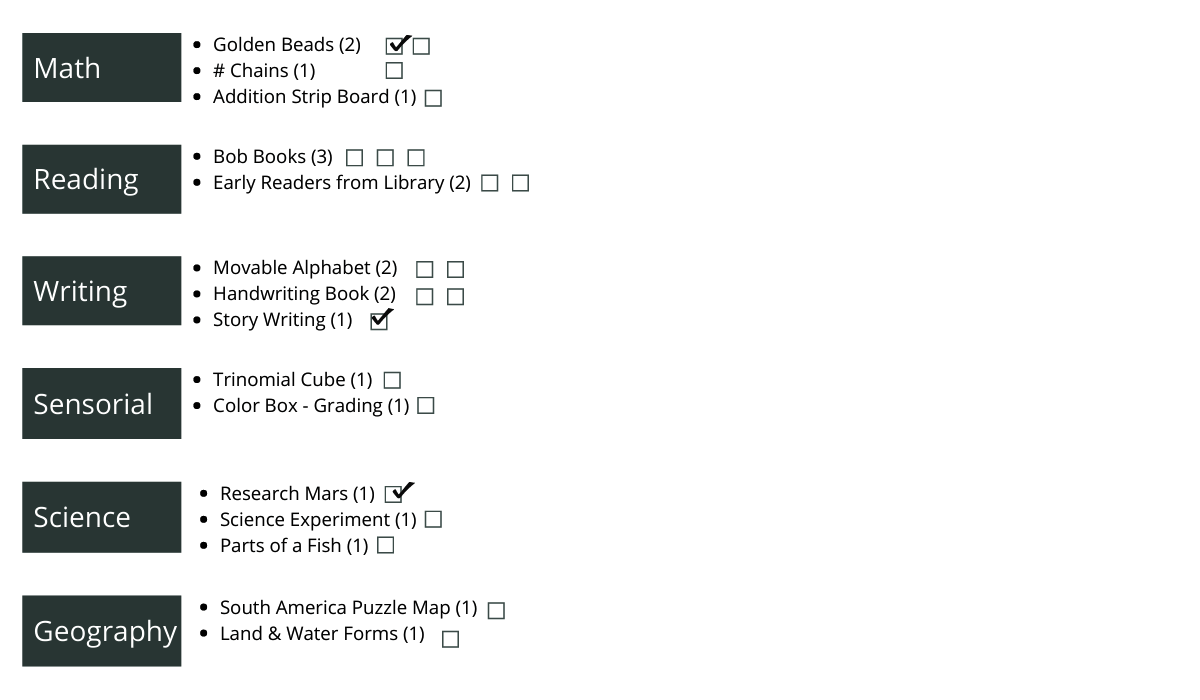Check the second Golden Beads checkbox

click(x=421, y=46)
